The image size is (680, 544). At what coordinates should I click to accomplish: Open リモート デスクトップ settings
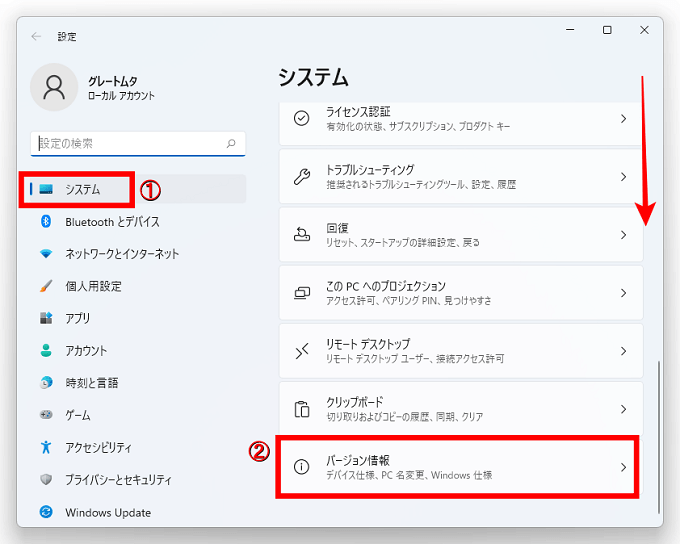461,351
